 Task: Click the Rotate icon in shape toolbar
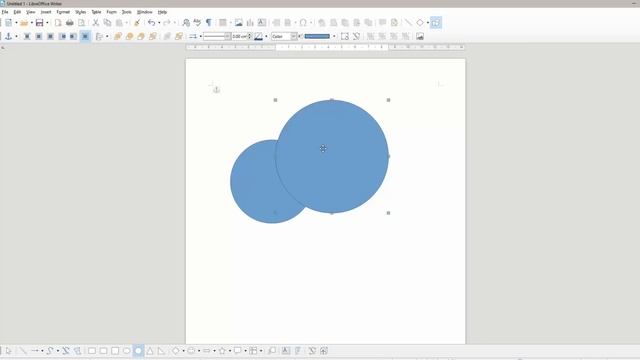pos(345,37)
